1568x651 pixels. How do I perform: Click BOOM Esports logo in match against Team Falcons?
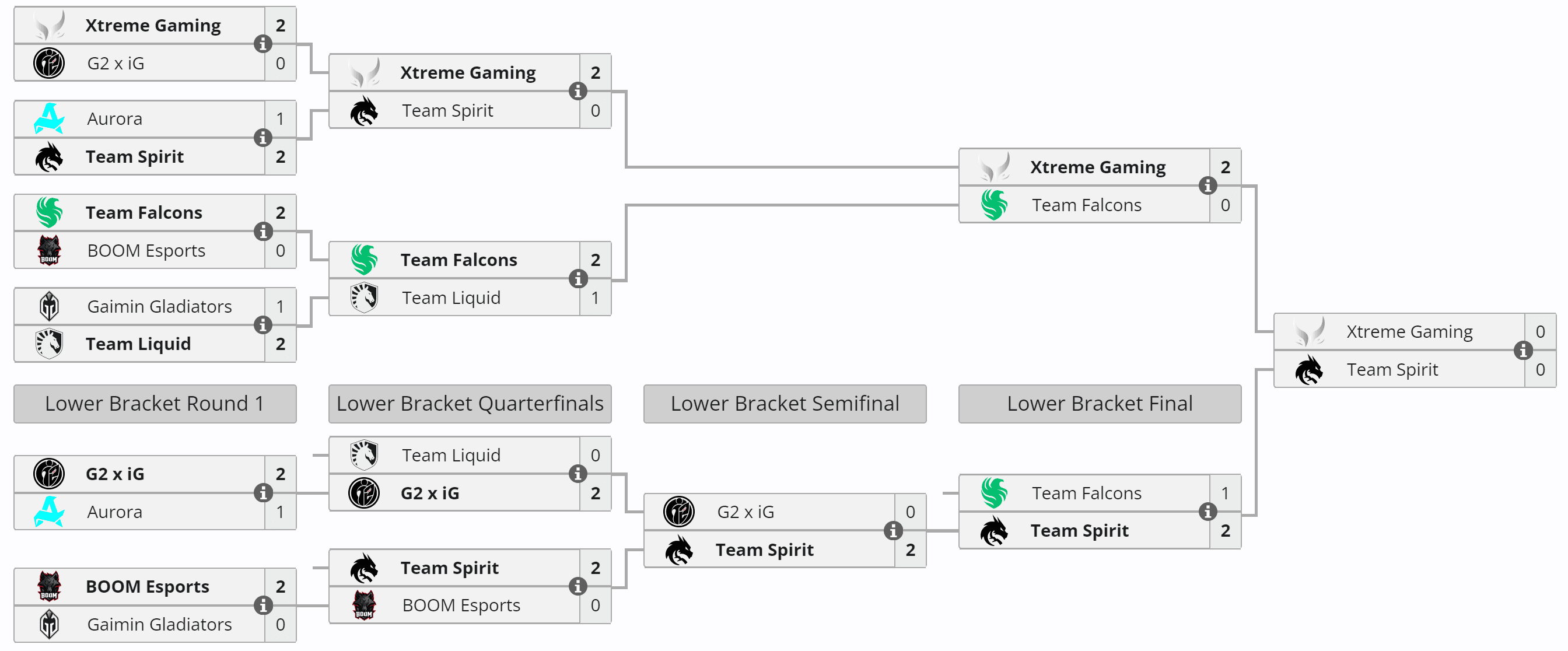(48, 250)
